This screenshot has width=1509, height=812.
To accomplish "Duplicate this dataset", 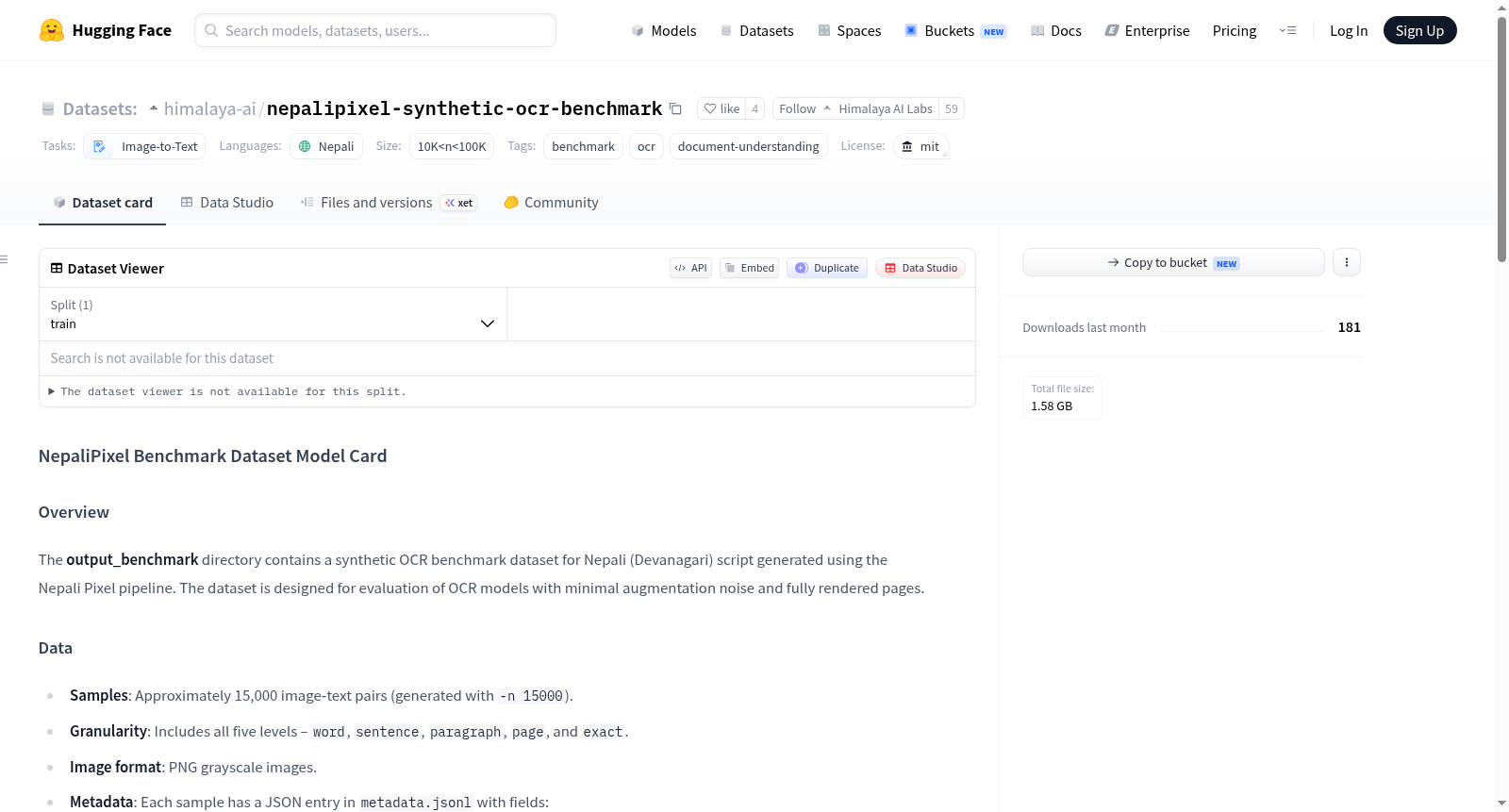I will 827,268.
